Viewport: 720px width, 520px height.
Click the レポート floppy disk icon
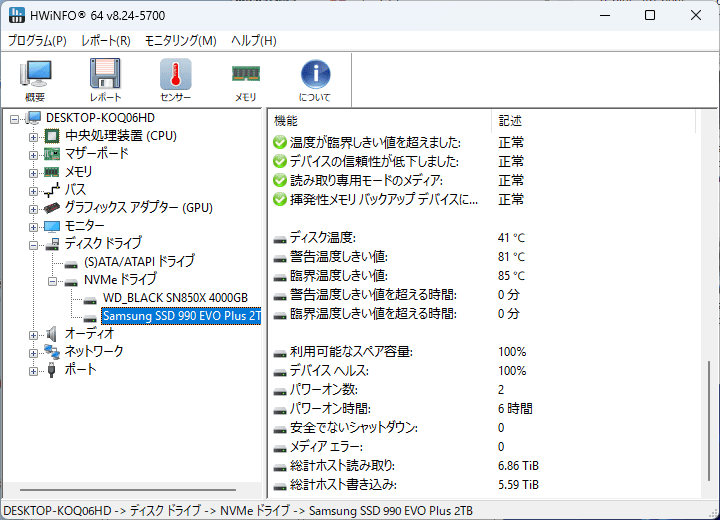105,79
